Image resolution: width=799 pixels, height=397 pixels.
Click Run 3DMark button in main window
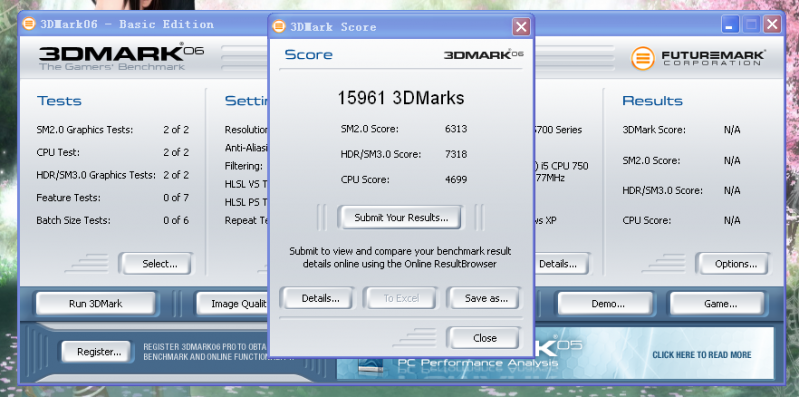coord(96,304)
